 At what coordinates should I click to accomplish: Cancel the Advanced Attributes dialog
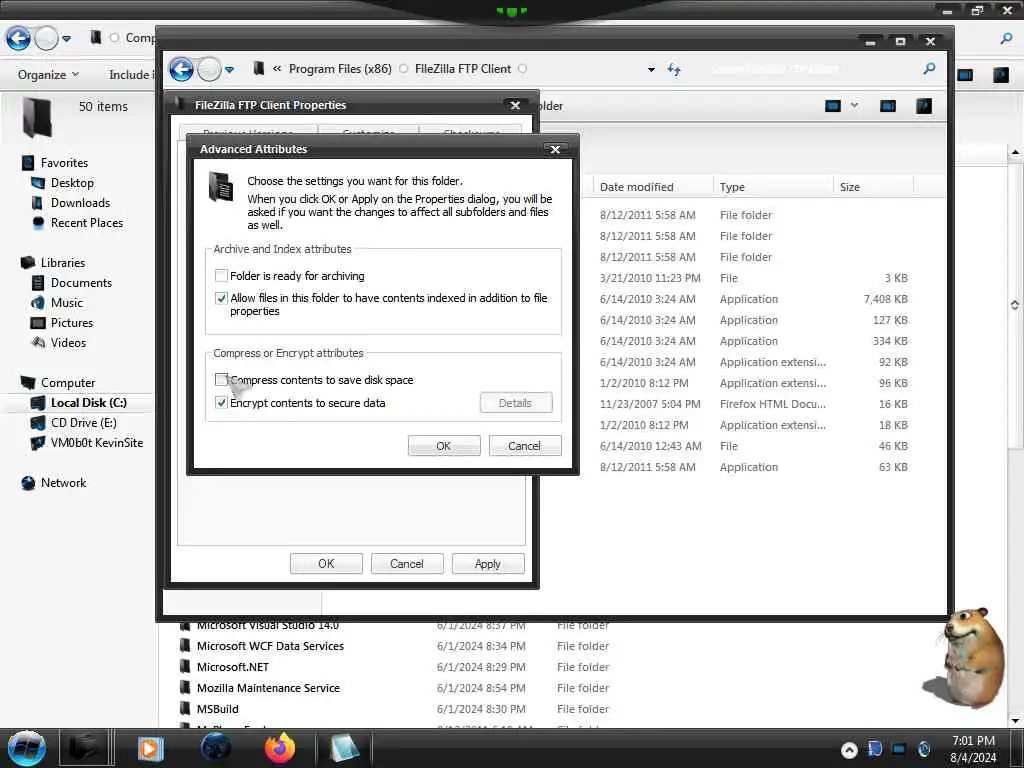(524, 446)
